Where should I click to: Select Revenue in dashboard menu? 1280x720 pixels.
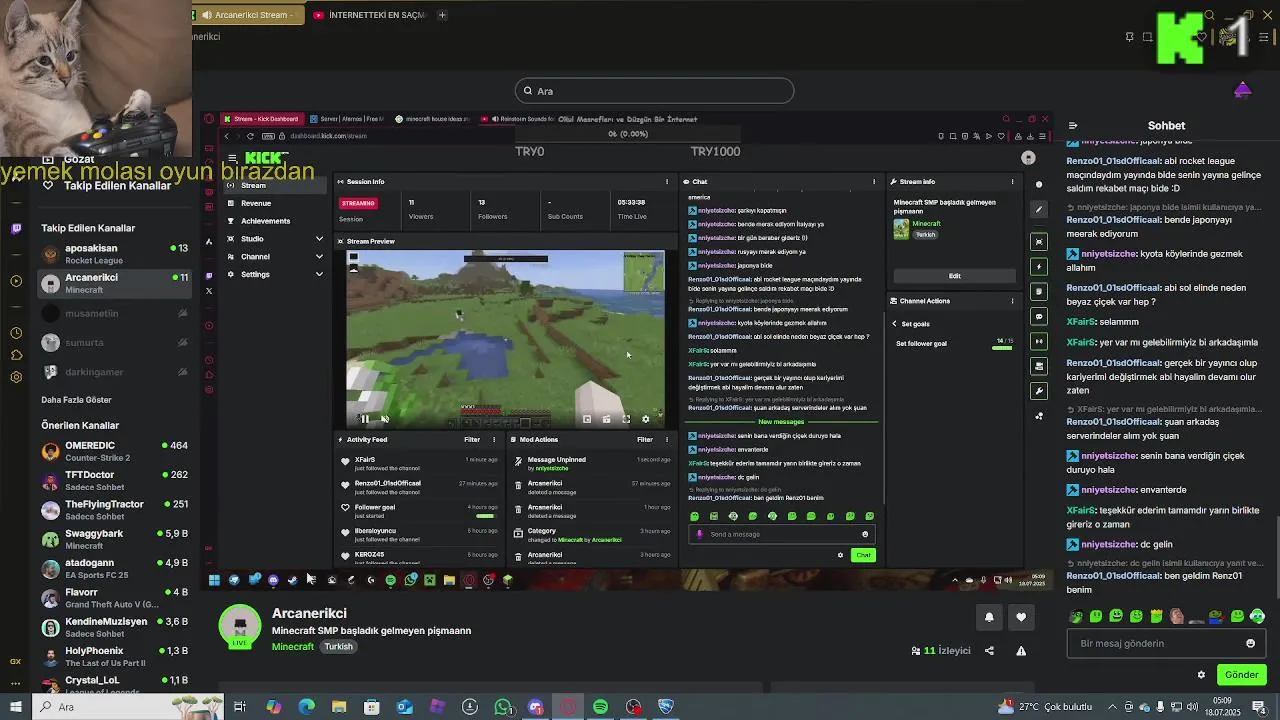pos(275,203)
